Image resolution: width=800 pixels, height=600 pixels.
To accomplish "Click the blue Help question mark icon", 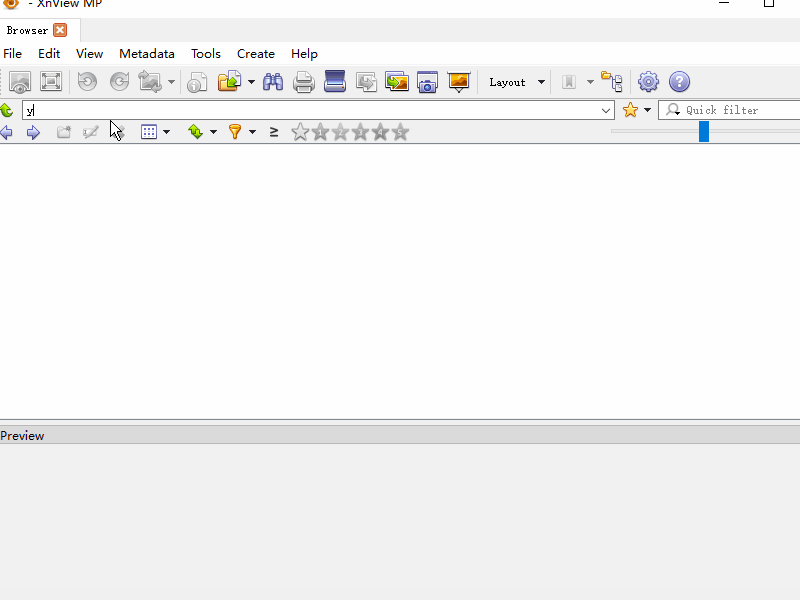I will (x=680, y=82).
